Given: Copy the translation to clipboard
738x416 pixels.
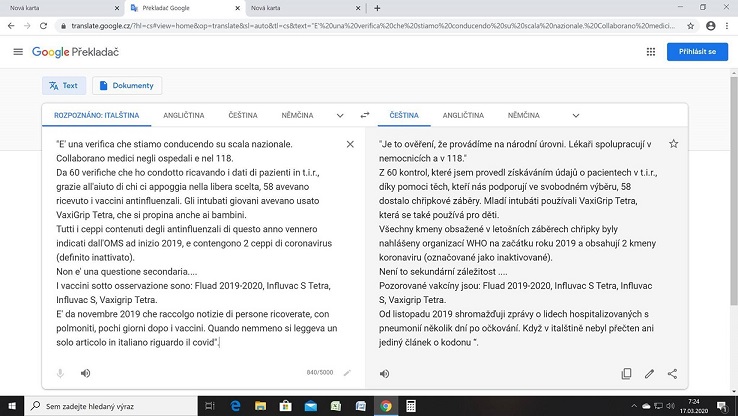Looking at the screenshot, I should pyautogui.click(x=626, y=374).
